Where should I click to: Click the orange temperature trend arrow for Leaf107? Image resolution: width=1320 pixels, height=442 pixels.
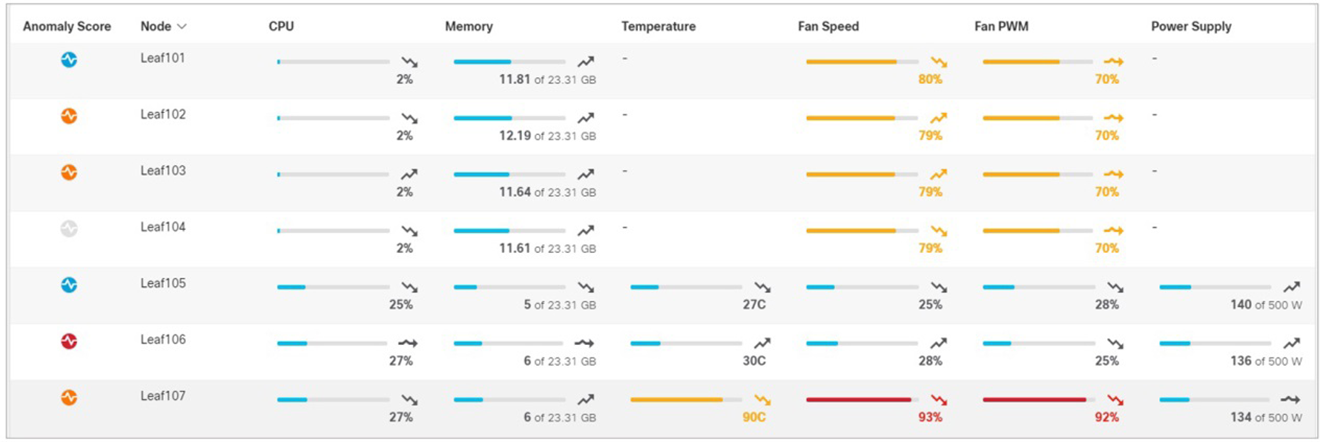pyautogui.click(x=762, y=400)
